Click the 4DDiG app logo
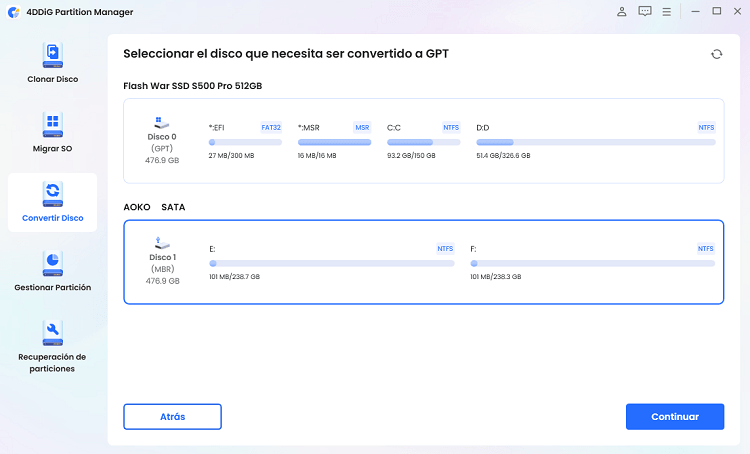The height and width of the screenshot is (454, 750). click(14, 12)
